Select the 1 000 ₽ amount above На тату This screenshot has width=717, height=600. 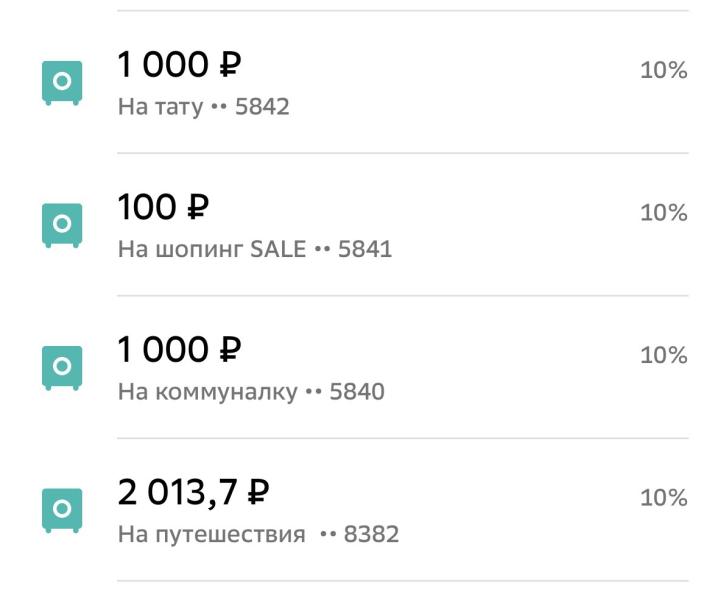tap(180, 67)
